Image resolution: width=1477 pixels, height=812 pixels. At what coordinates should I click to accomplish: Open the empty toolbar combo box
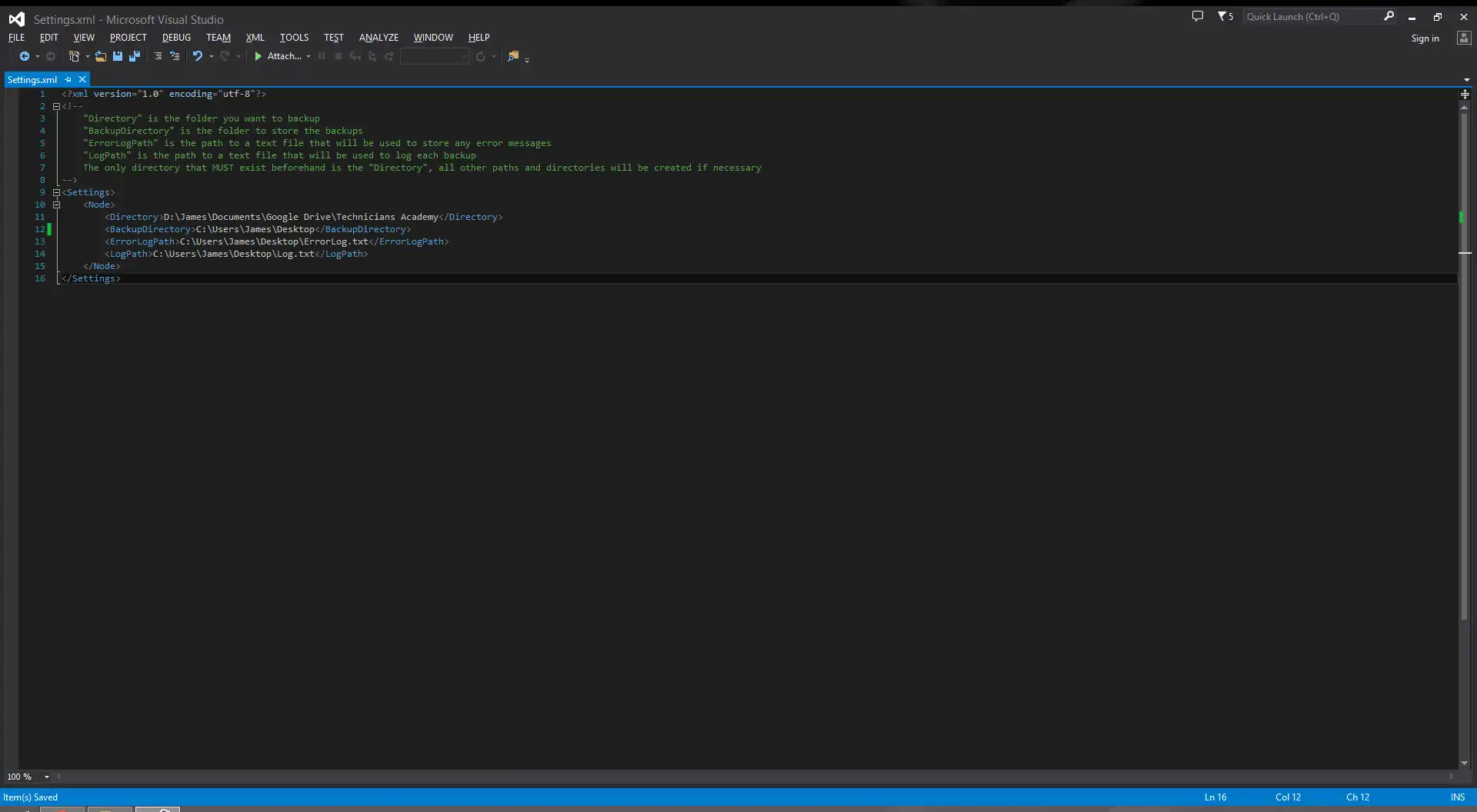(435, 56)
